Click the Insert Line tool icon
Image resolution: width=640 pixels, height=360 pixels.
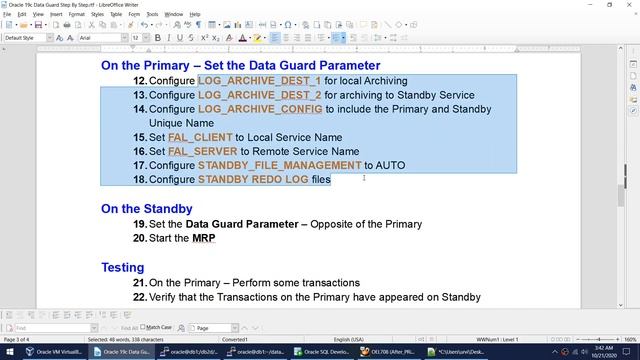pyautogui.click(x=387, y=25)
